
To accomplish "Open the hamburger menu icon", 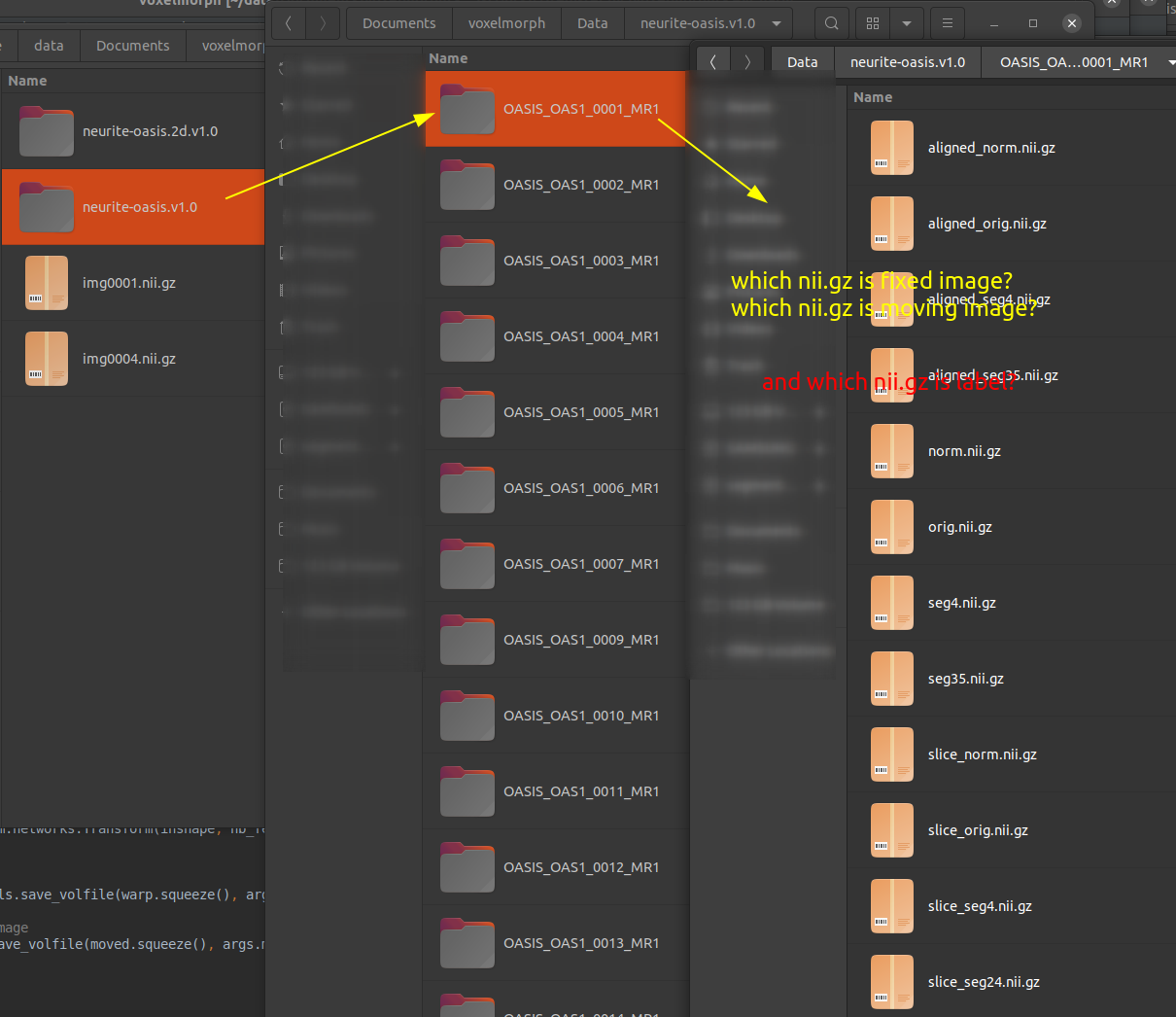I will (946, 22).
